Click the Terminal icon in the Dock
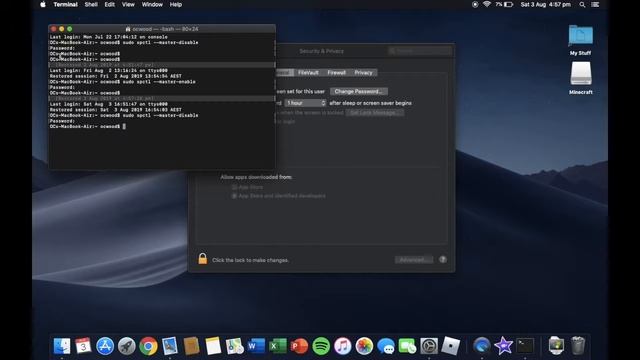Viewport: 640px width, 360px height. tap(525, 346)
